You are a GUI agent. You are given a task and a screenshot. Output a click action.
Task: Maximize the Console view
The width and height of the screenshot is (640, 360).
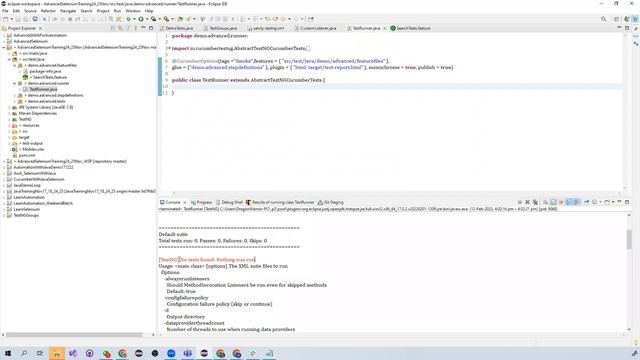pyautogui.click(x=627, y=202)
